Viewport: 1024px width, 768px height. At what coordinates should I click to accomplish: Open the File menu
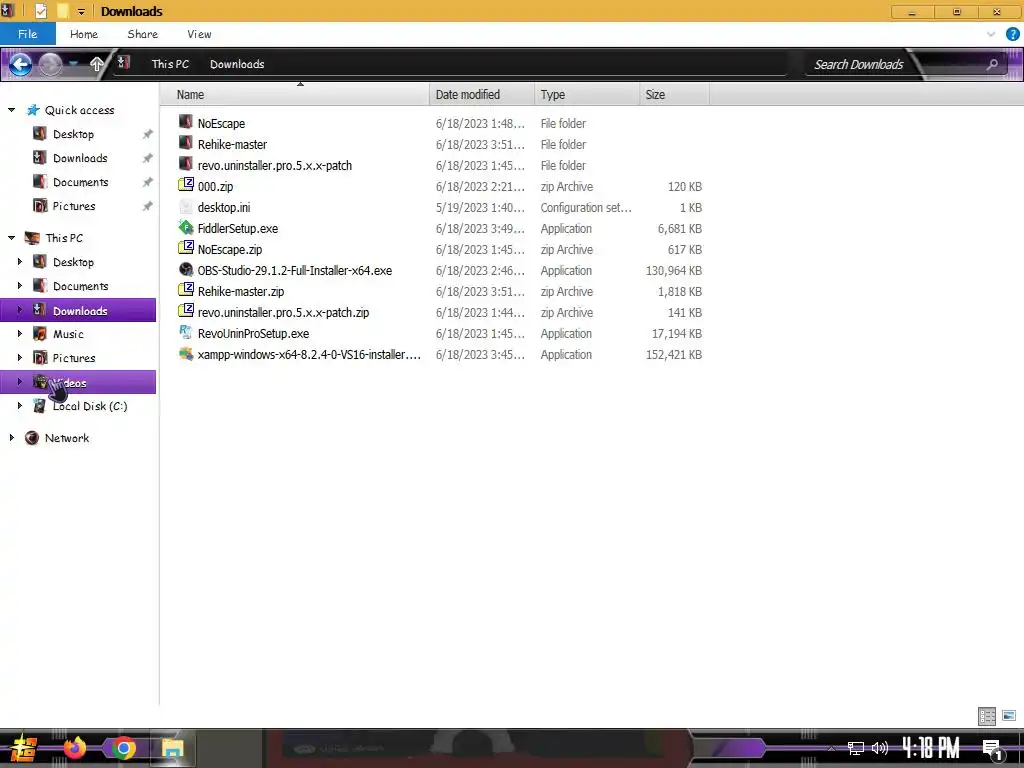pyautogui.click(x=27, y=34)
